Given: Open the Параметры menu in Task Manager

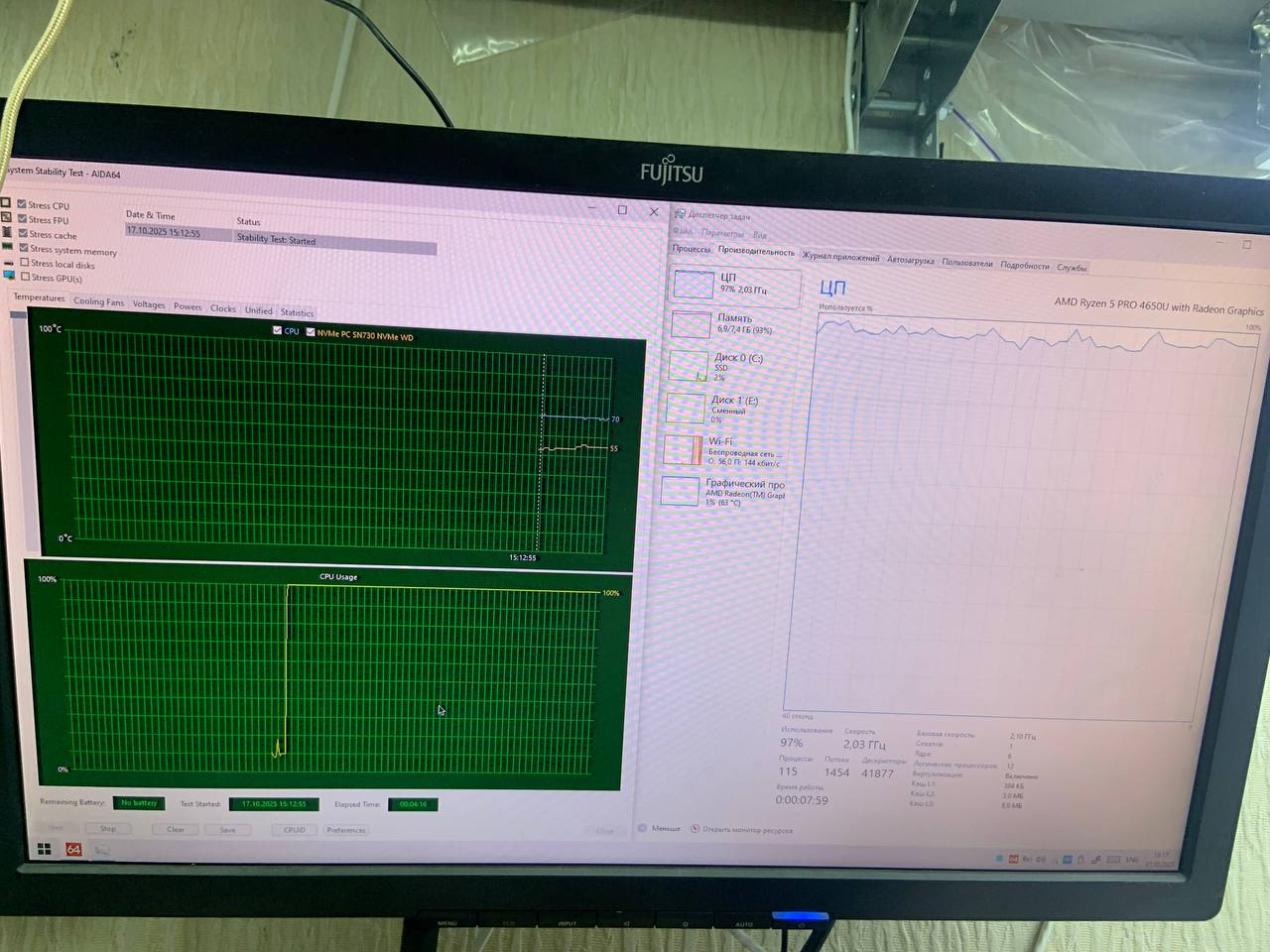Looking at the screenshot, I should pos(721,234).
